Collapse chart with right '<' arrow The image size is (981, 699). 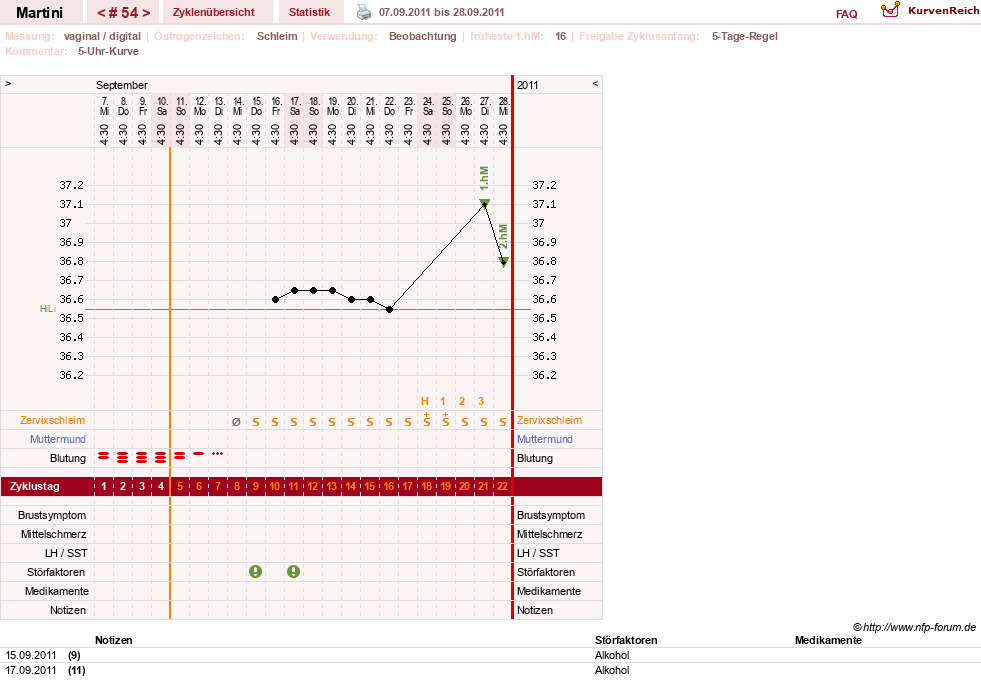595,84
